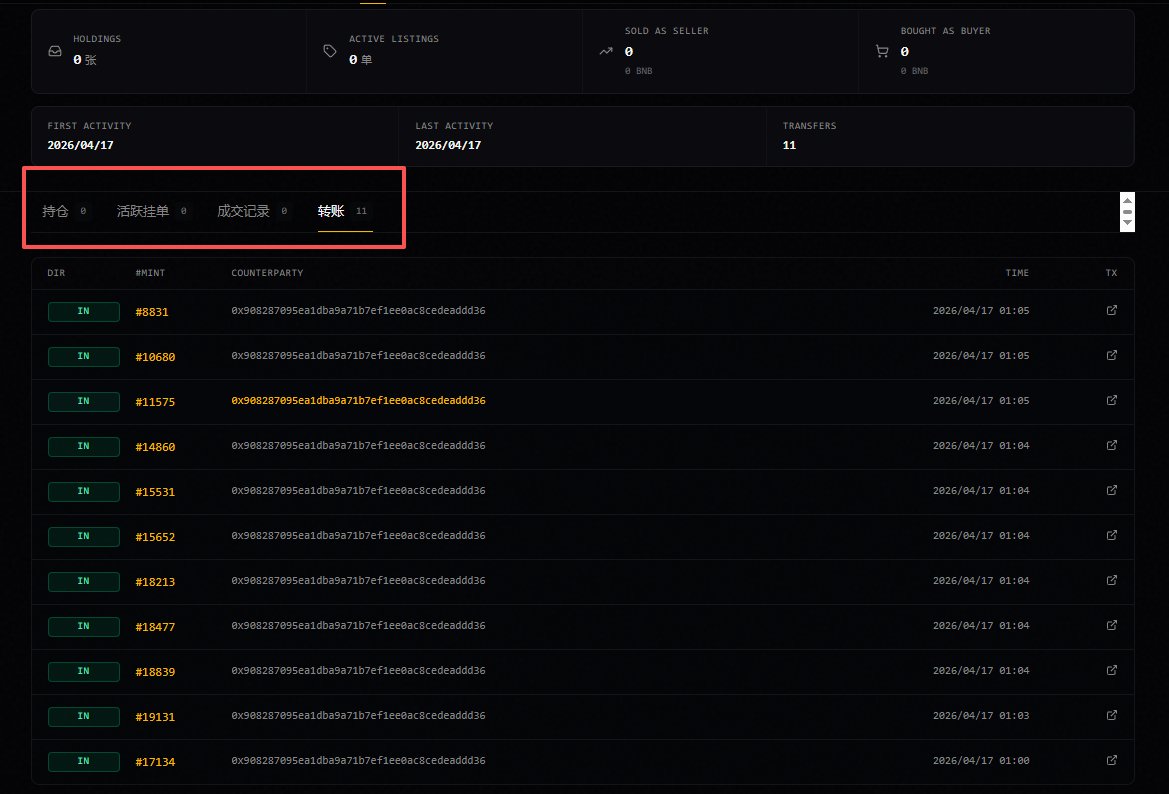Open transaction link for mint #14860

(1112, 445)
